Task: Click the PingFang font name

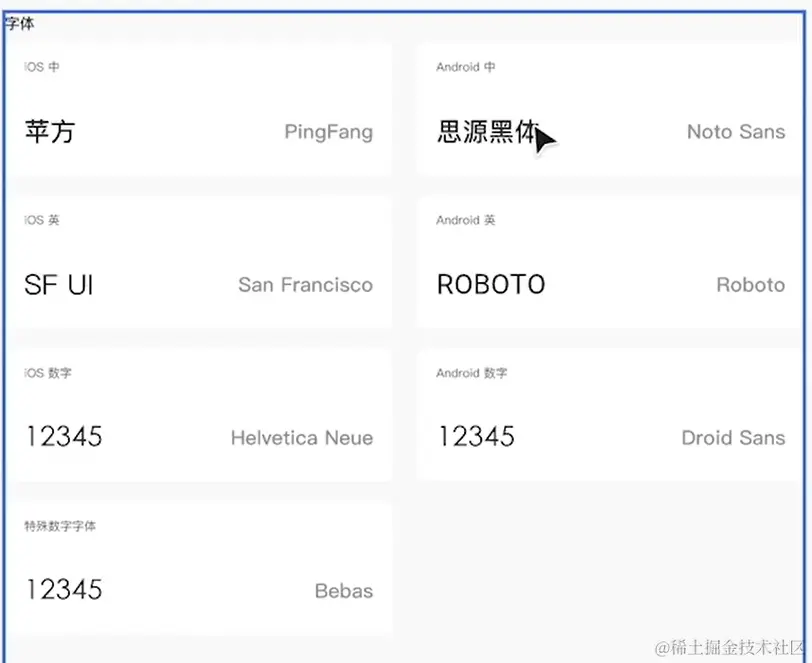Action: pos(328,132)
